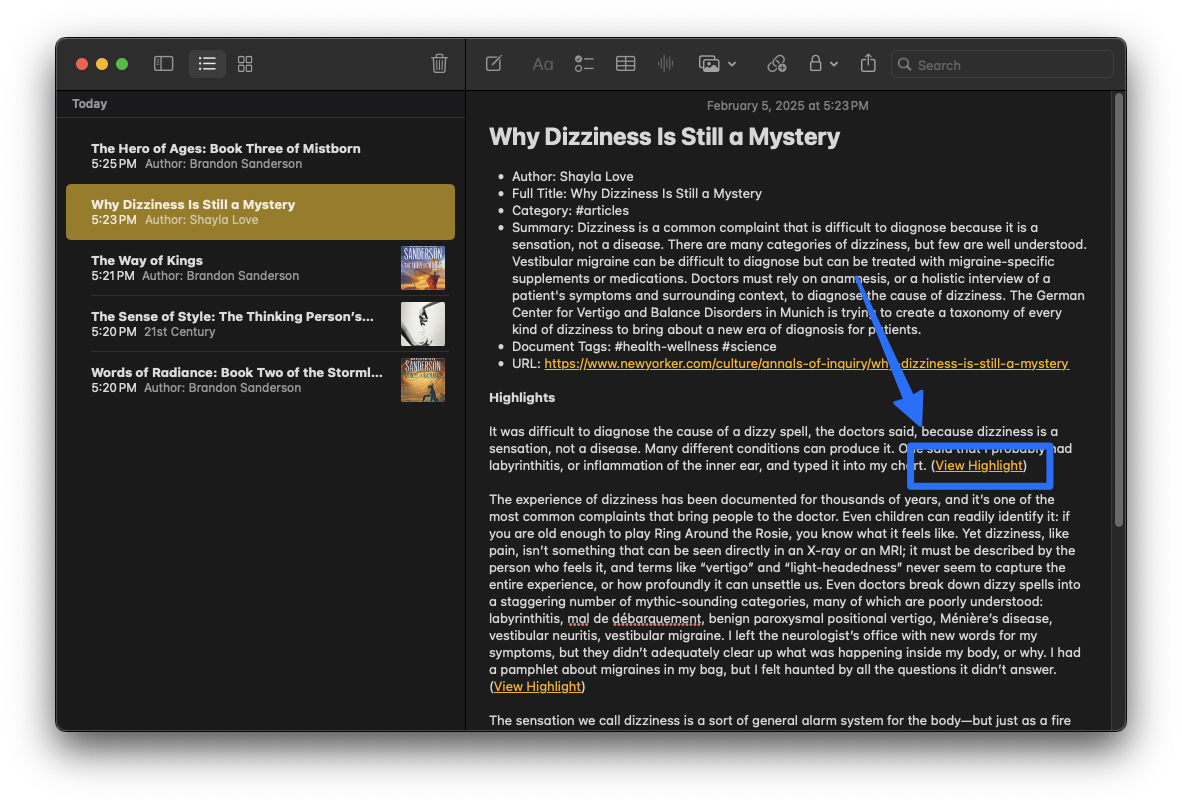This screenshot has width=1182, height=805.
Task: Insert a checklist
Action: [584, 64]
